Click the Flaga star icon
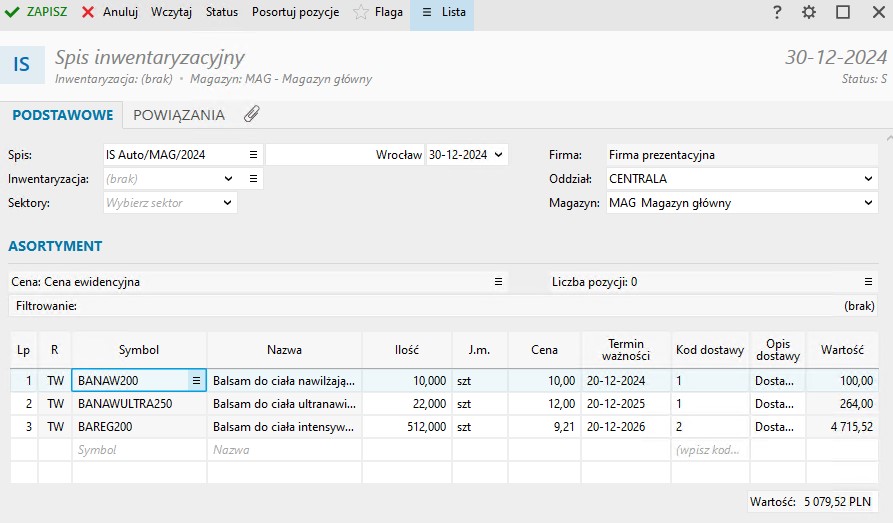The image size is (893, 523). (361, 13)
